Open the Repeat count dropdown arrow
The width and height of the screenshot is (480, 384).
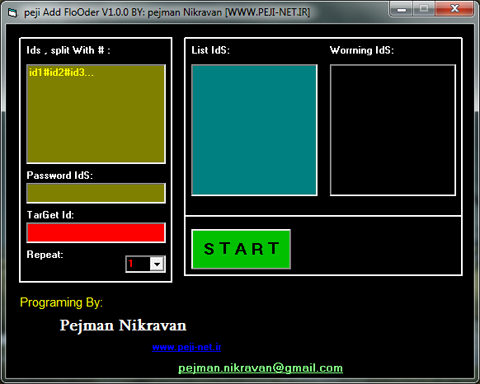[157, 264]
